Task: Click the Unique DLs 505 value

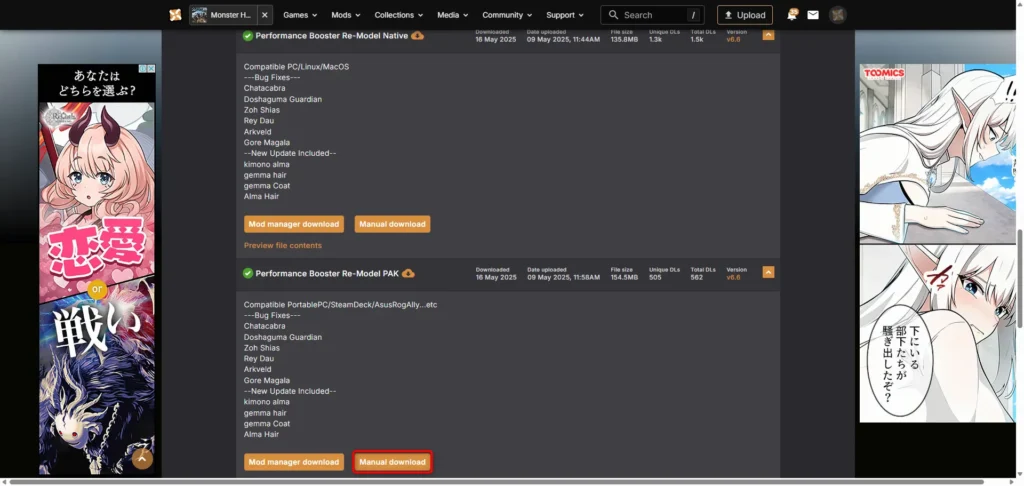Action: (x=655, y=278)
